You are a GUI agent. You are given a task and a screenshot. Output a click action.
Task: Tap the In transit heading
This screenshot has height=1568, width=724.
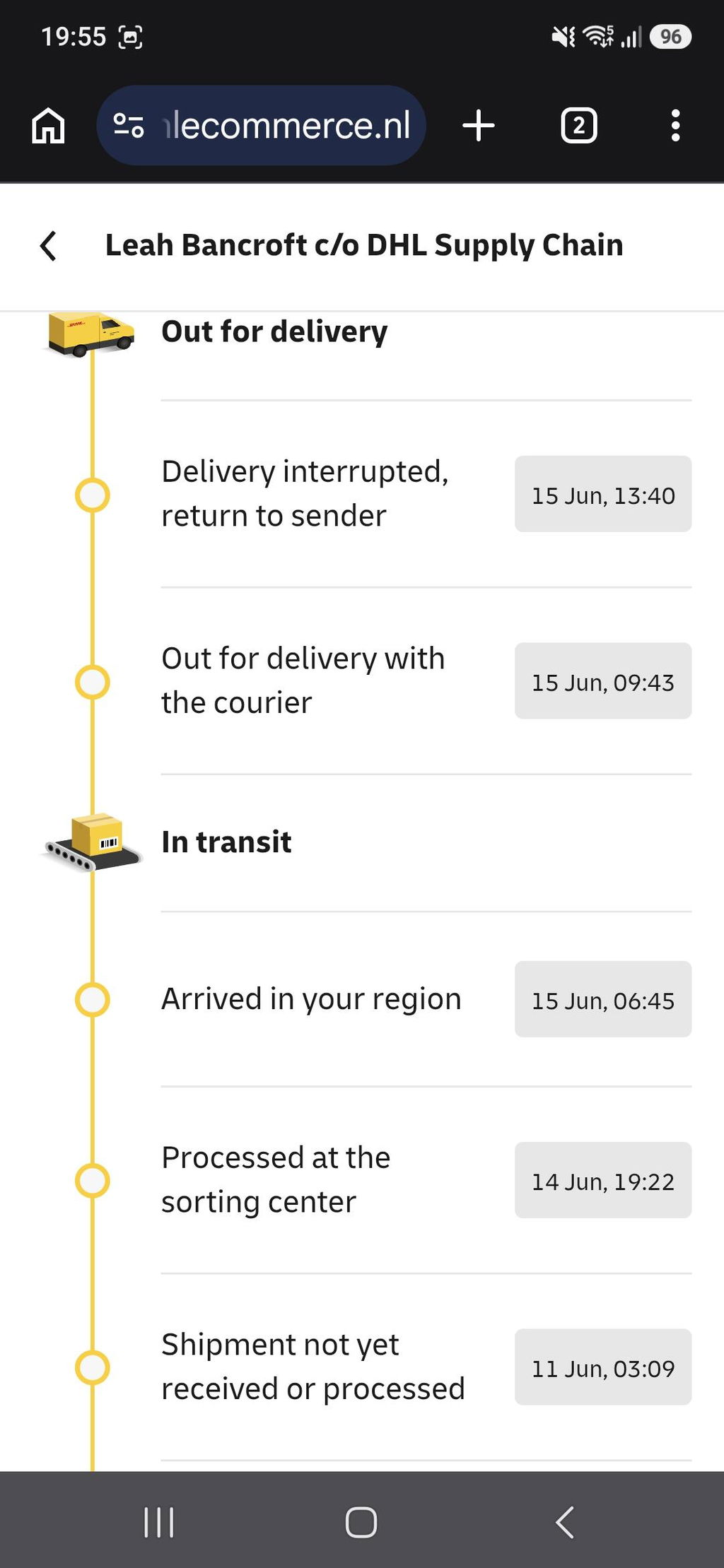coord(226,842)
